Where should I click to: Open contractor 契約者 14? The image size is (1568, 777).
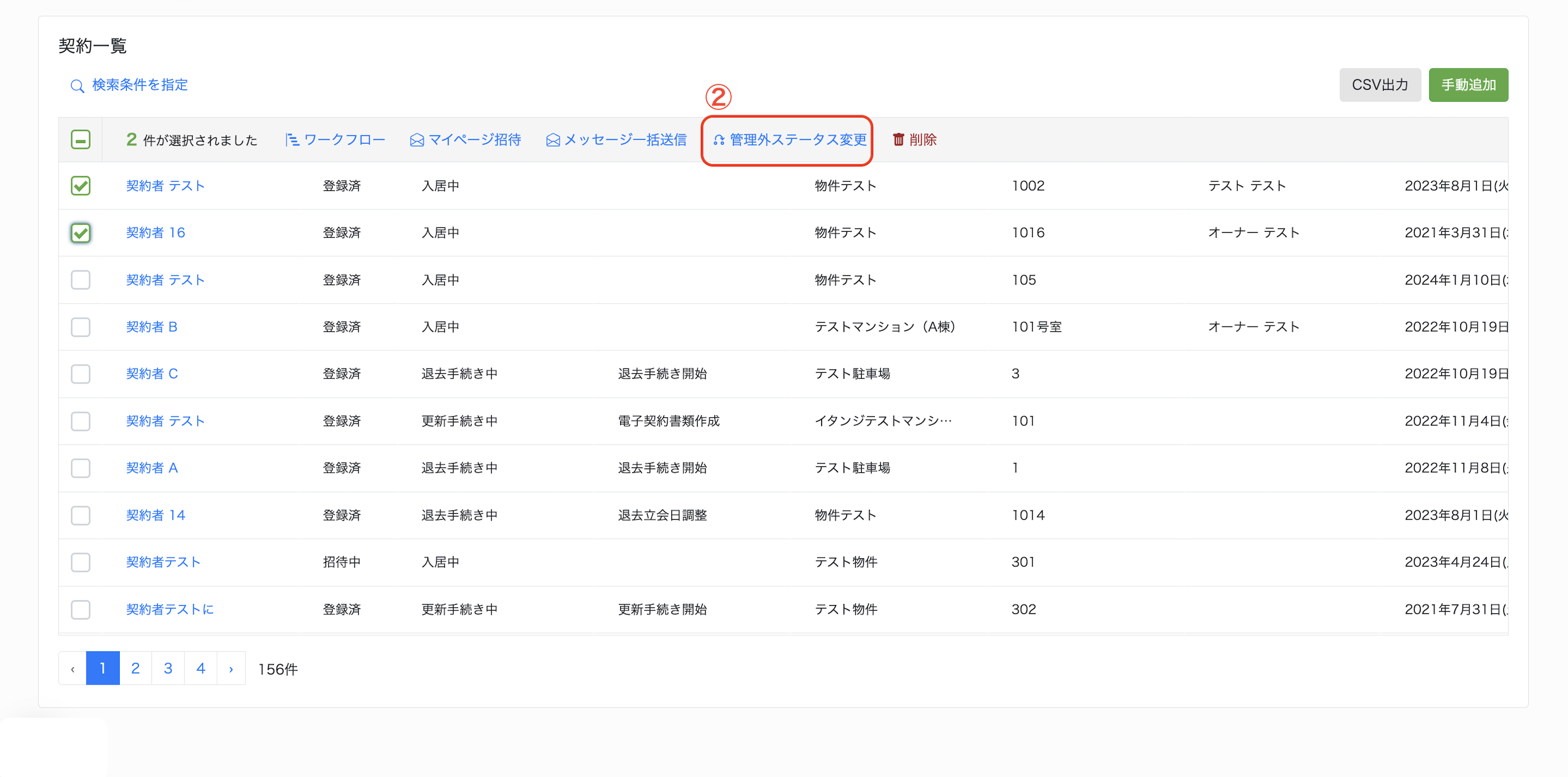(155, 515)
